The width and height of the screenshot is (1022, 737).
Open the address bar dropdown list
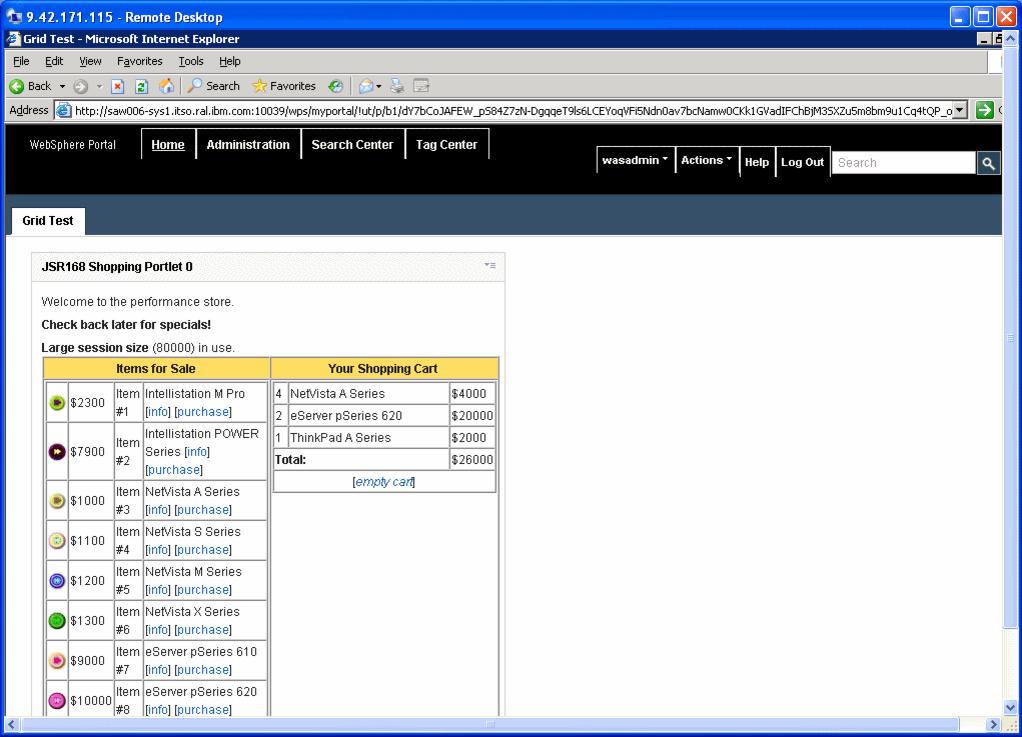(x=959, y=110)
